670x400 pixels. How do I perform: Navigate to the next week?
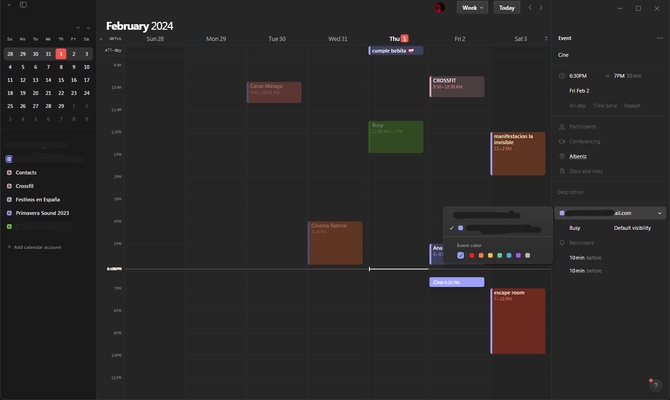541,8
